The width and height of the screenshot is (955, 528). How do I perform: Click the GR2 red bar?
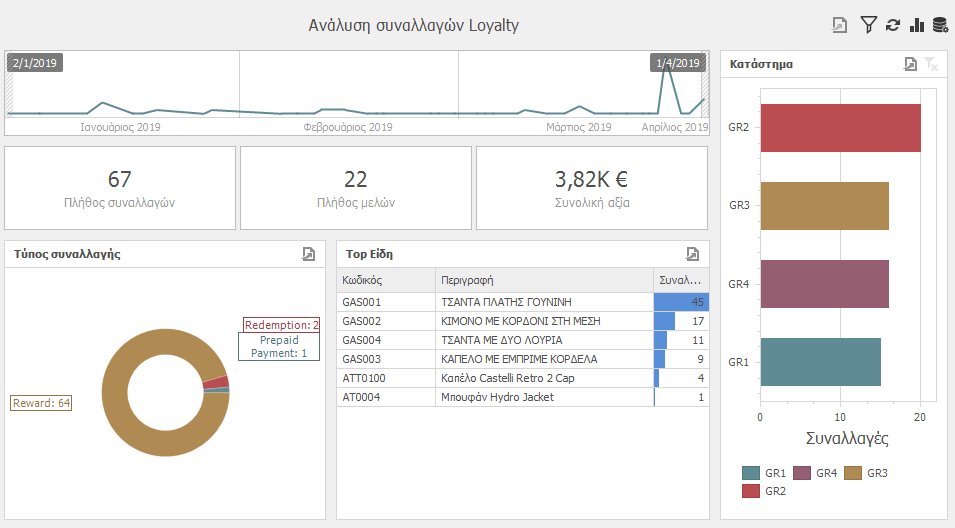[840, 128]
